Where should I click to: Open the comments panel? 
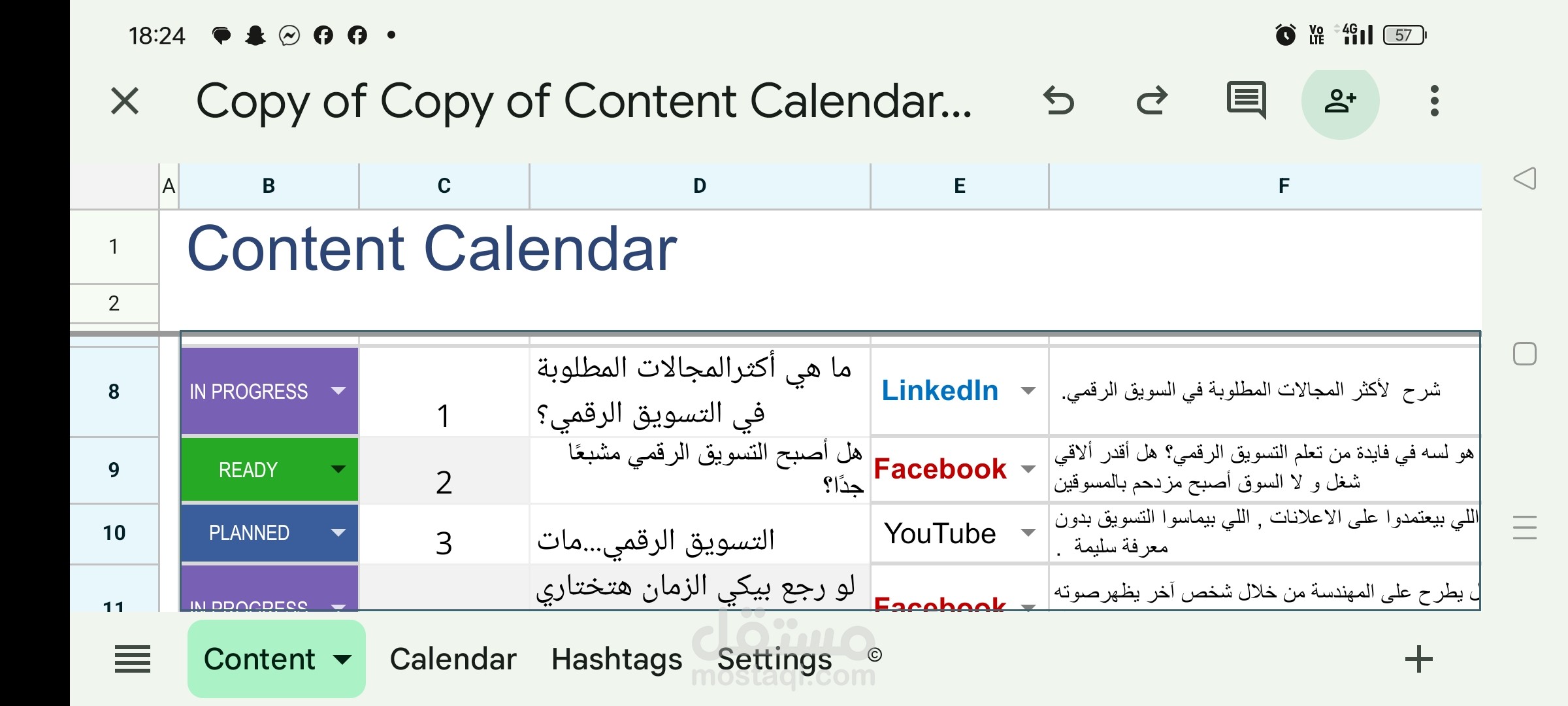pos(1247,101)
